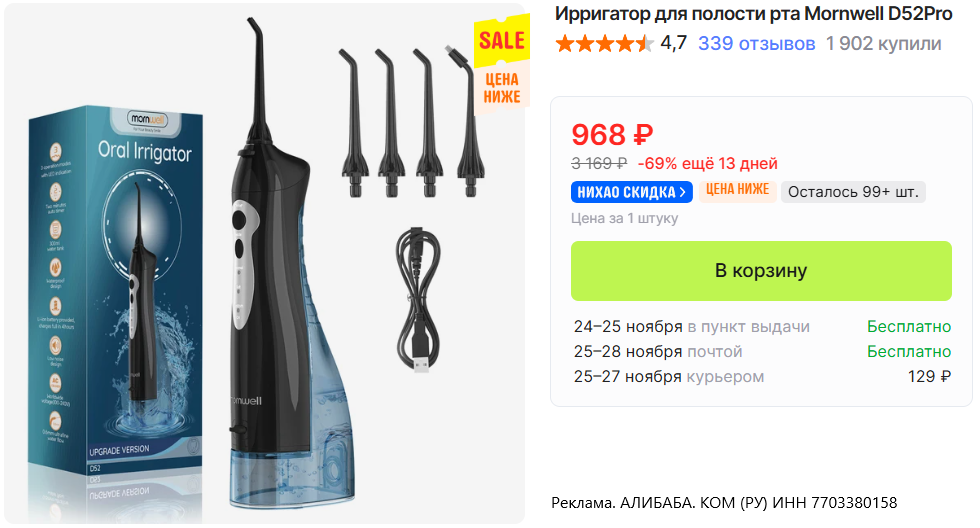Click the USB charging cable in photo

click(x=418, y=299)
